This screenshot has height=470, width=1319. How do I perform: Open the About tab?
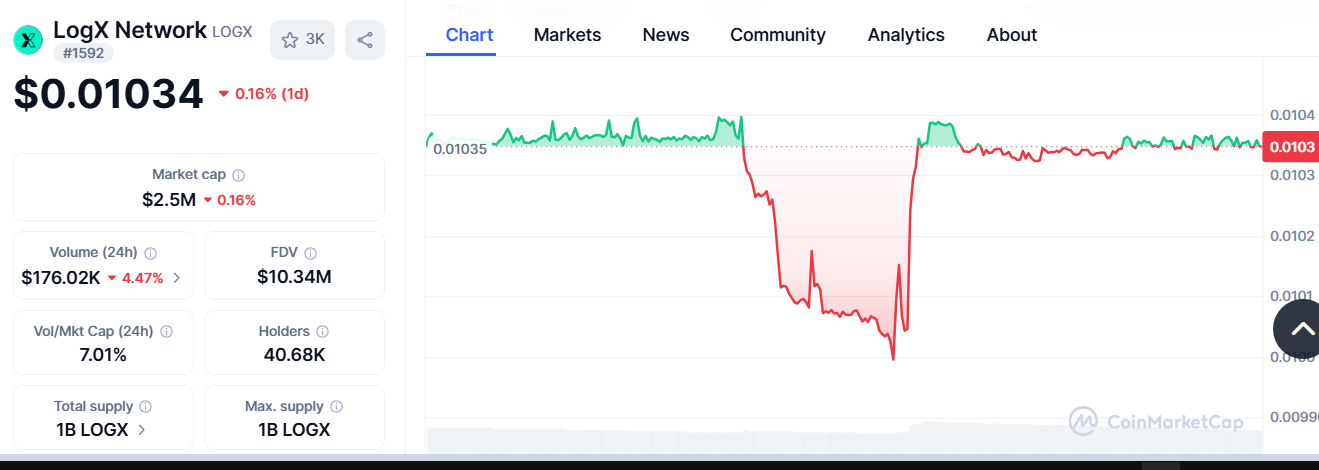point(1012,35)
